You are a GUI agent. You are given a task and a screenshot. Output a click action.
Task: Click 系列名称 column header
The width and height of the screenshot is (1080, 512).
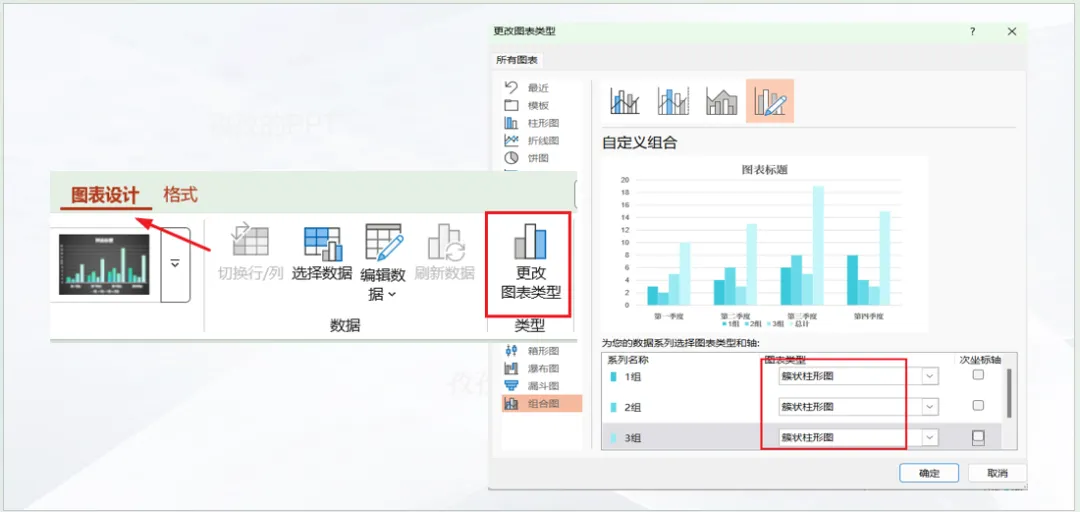point(627,360)
